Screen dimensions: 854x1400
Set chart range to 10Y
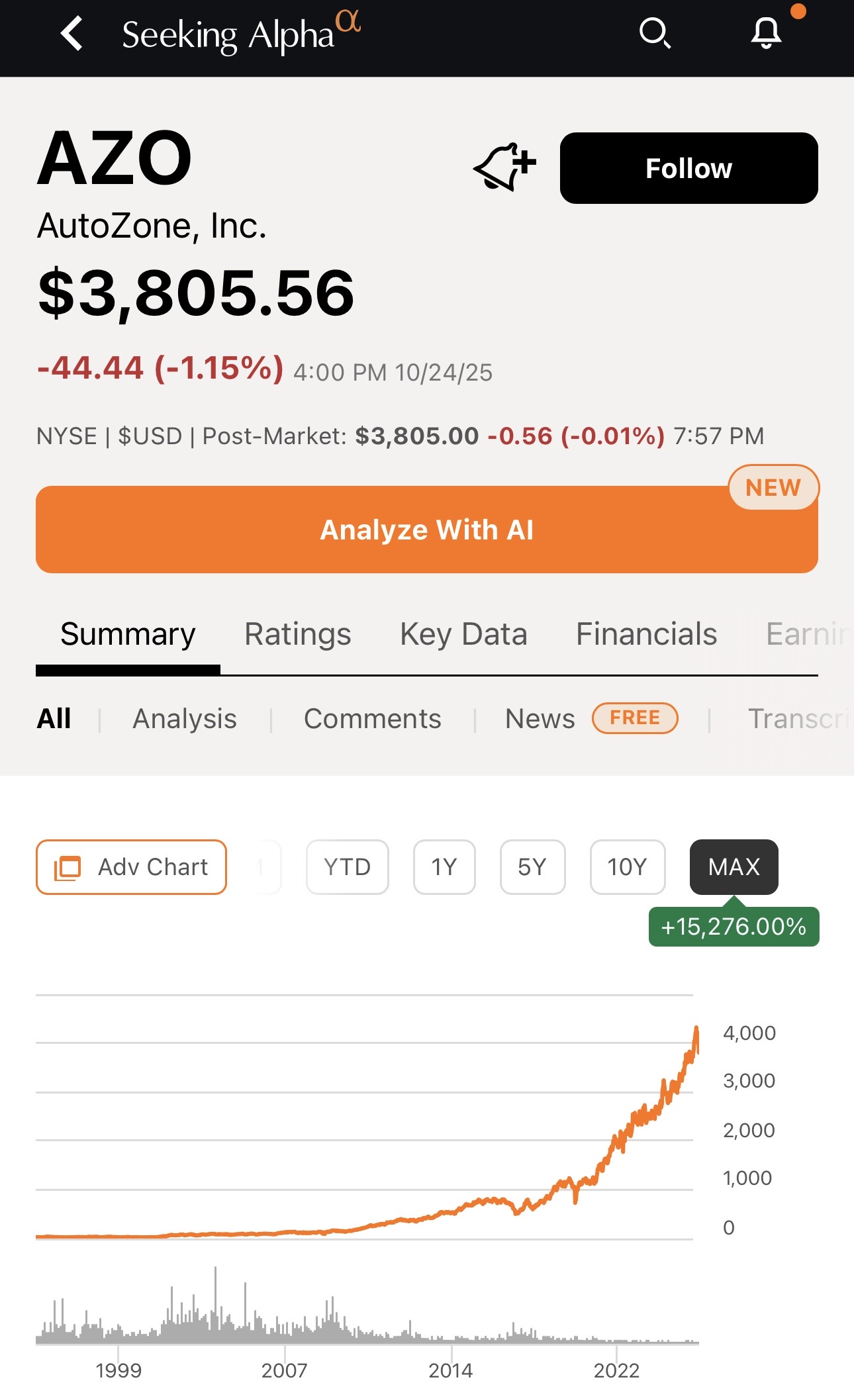pos(627,866)
